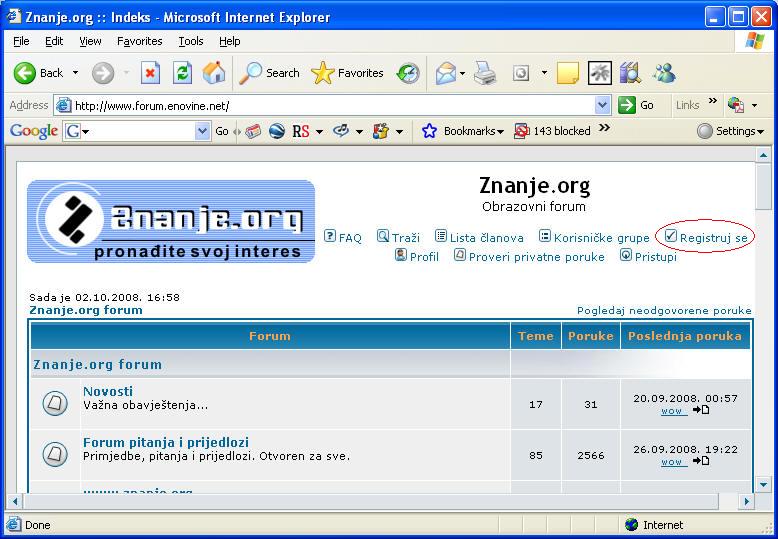Viewport: 778px width, 539px height.
Task: Click the Registruj se link
Action: point(713,238)
